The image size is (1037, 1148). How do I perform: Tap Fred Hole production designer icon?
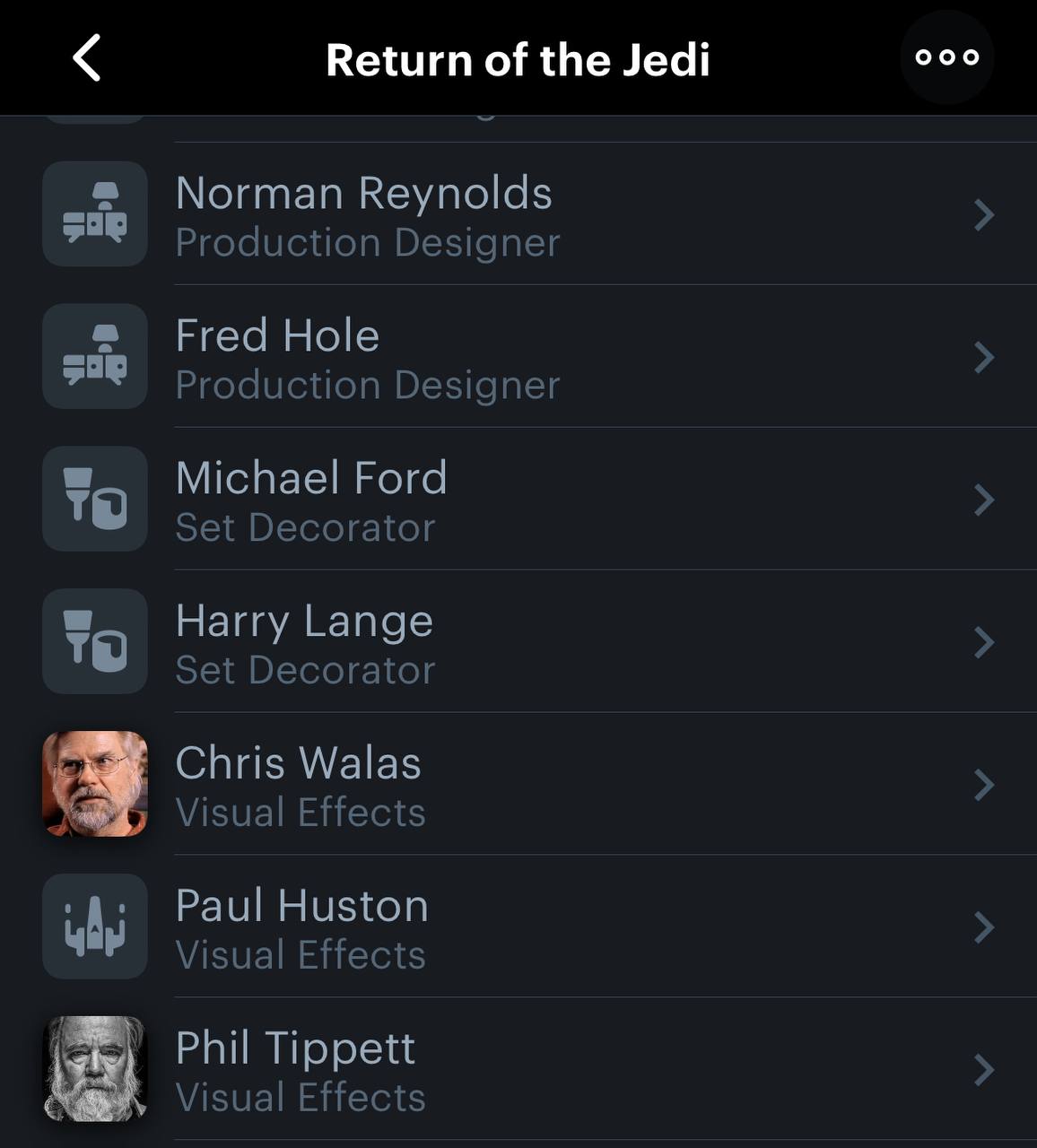coord(95,356)
